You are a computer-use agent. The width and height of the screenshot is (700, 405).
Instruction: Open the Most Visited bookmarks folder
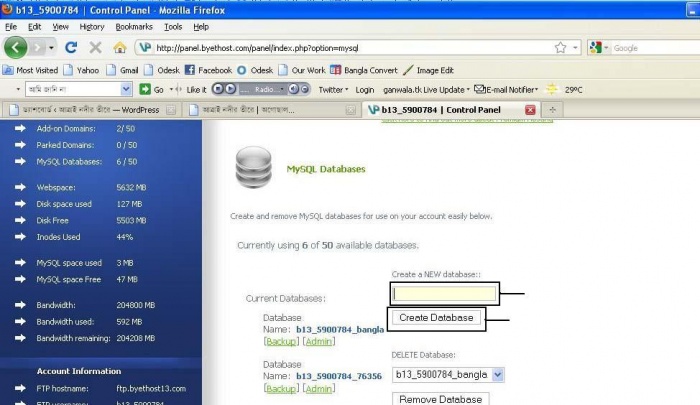pos(30,70)
